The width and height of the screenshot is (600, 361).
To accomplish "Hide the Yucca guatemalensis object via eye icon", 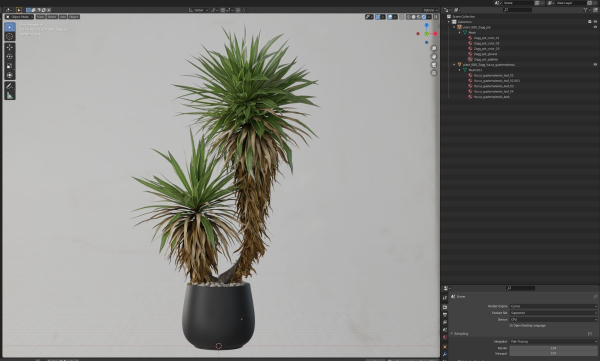I will [595, 65].
